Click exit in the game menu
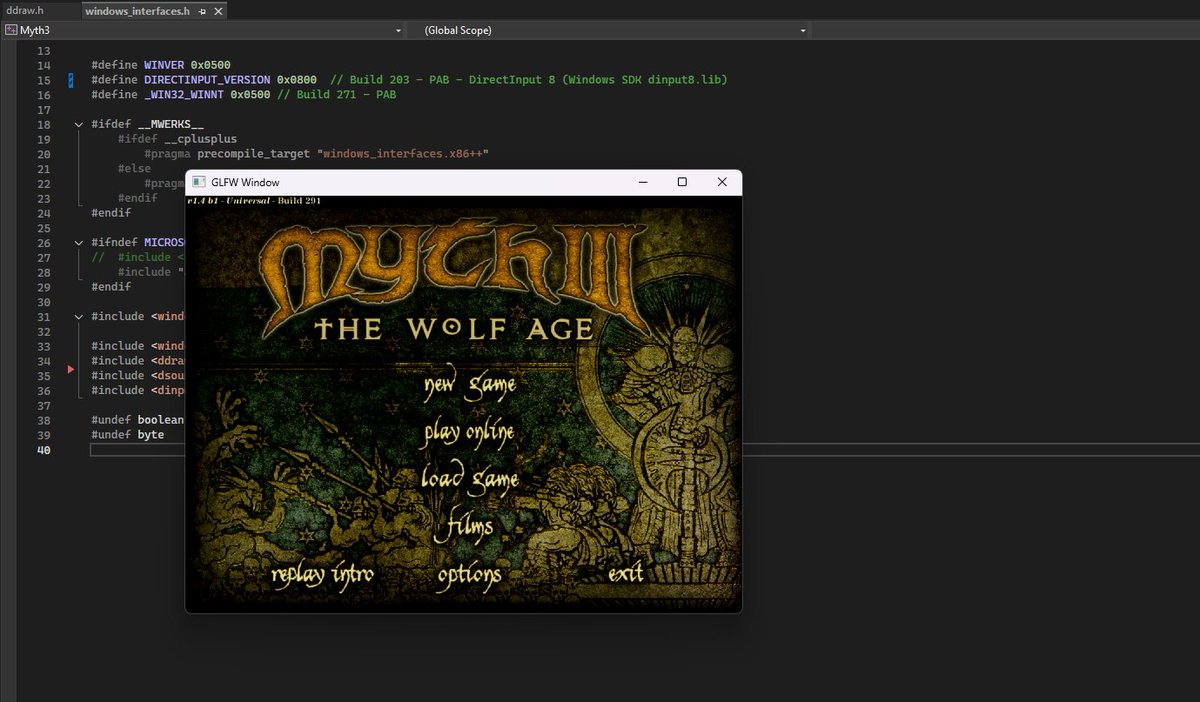Image resolution: width=1200 pixels, height=702 pixels. coord(625,573)
